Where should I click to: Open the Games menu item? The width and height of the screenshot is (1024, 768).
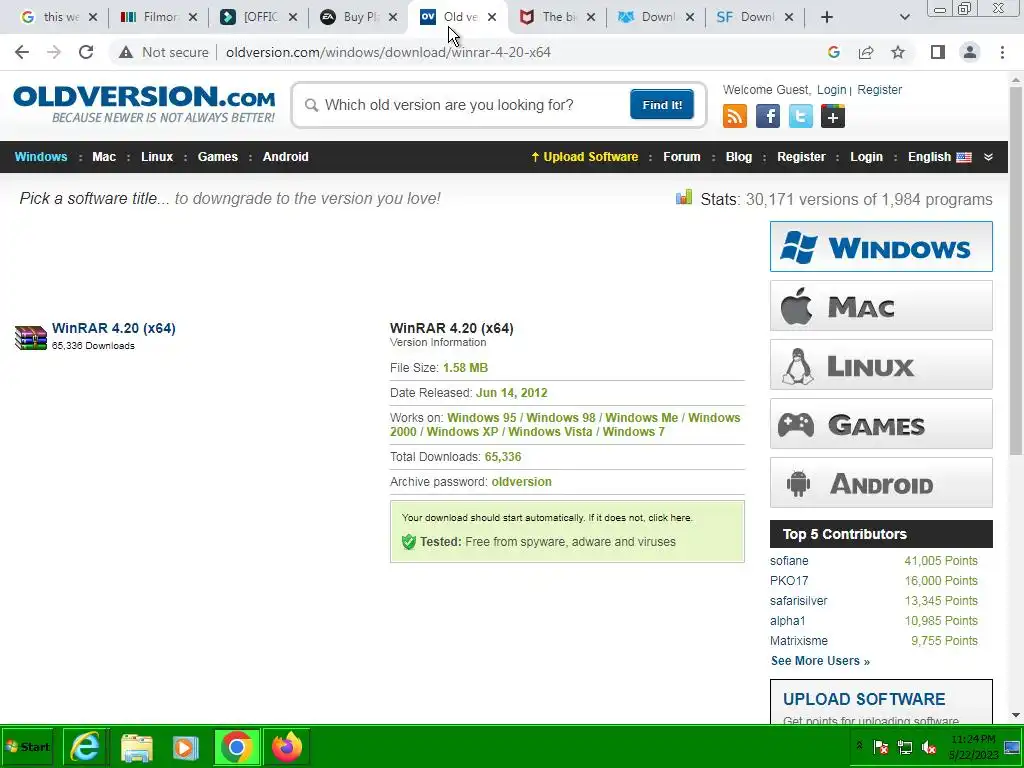tap(217, 157)
